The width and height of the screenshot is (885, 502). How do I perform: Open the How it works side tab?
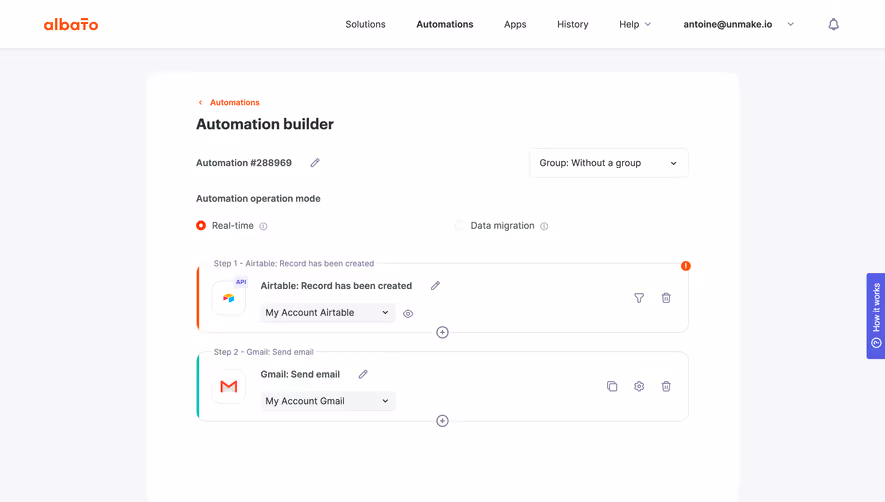pyautogui.click(x=876, y=316)
